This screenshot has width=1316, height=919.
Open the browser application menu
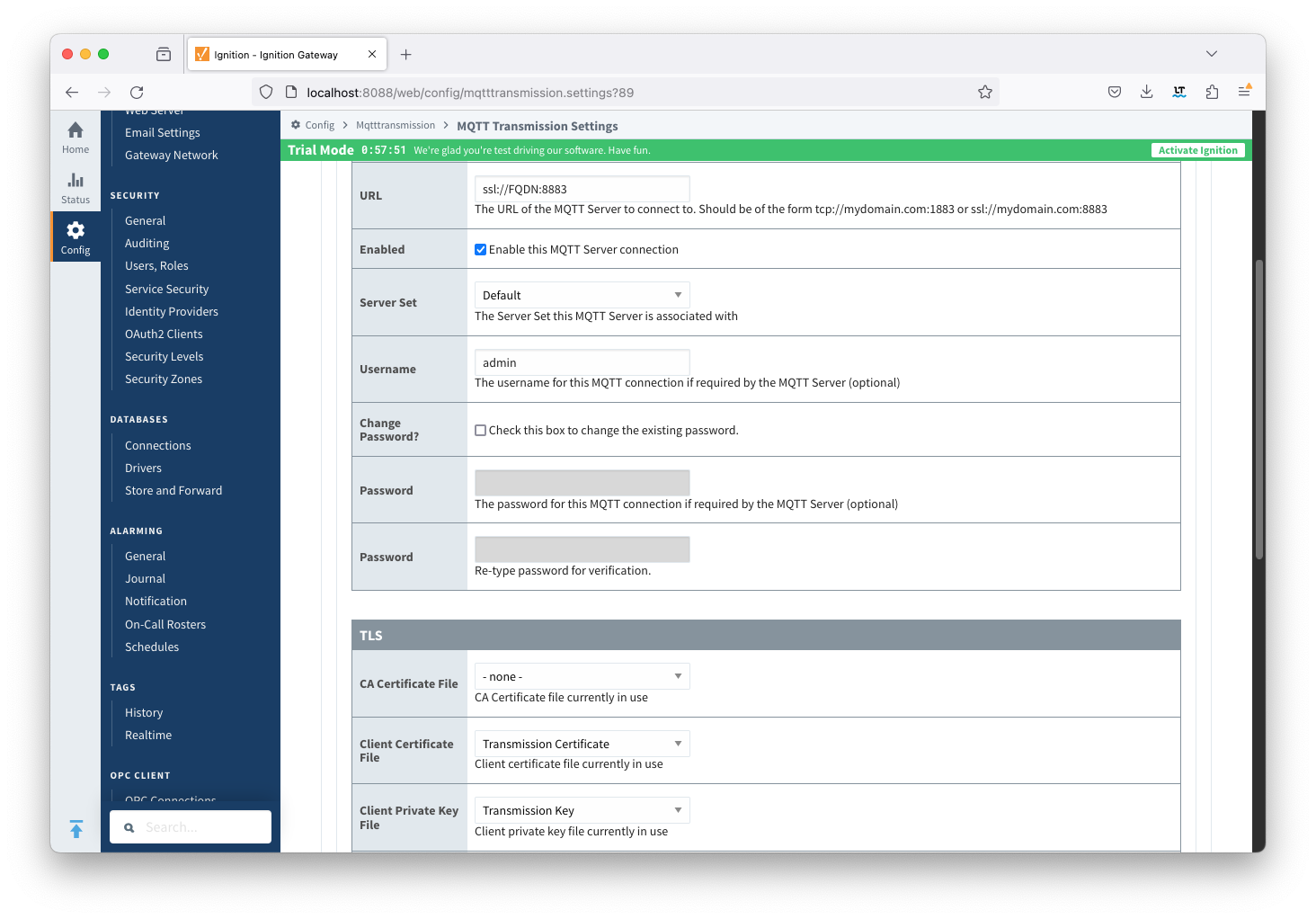[x=1244, y=92]
